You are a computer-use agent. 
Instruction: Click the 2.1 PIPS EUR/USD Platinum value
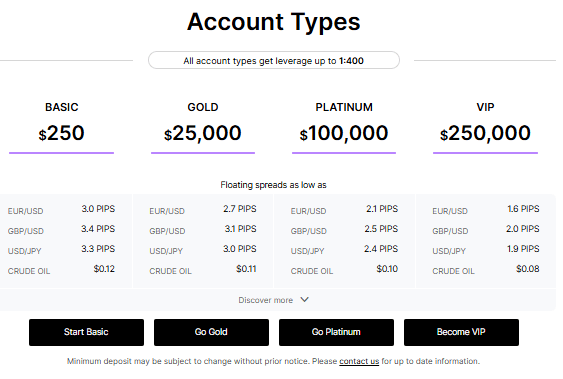382,209
